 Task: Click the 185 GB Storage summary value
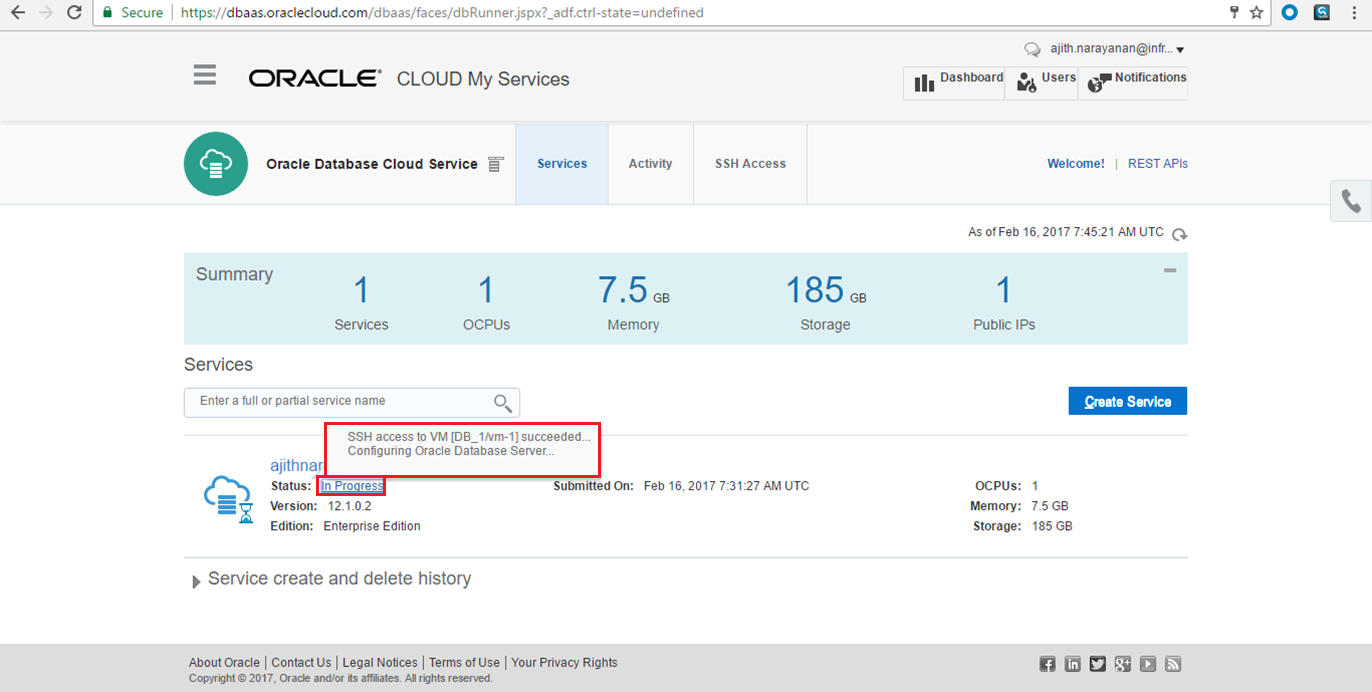[826, 290]
